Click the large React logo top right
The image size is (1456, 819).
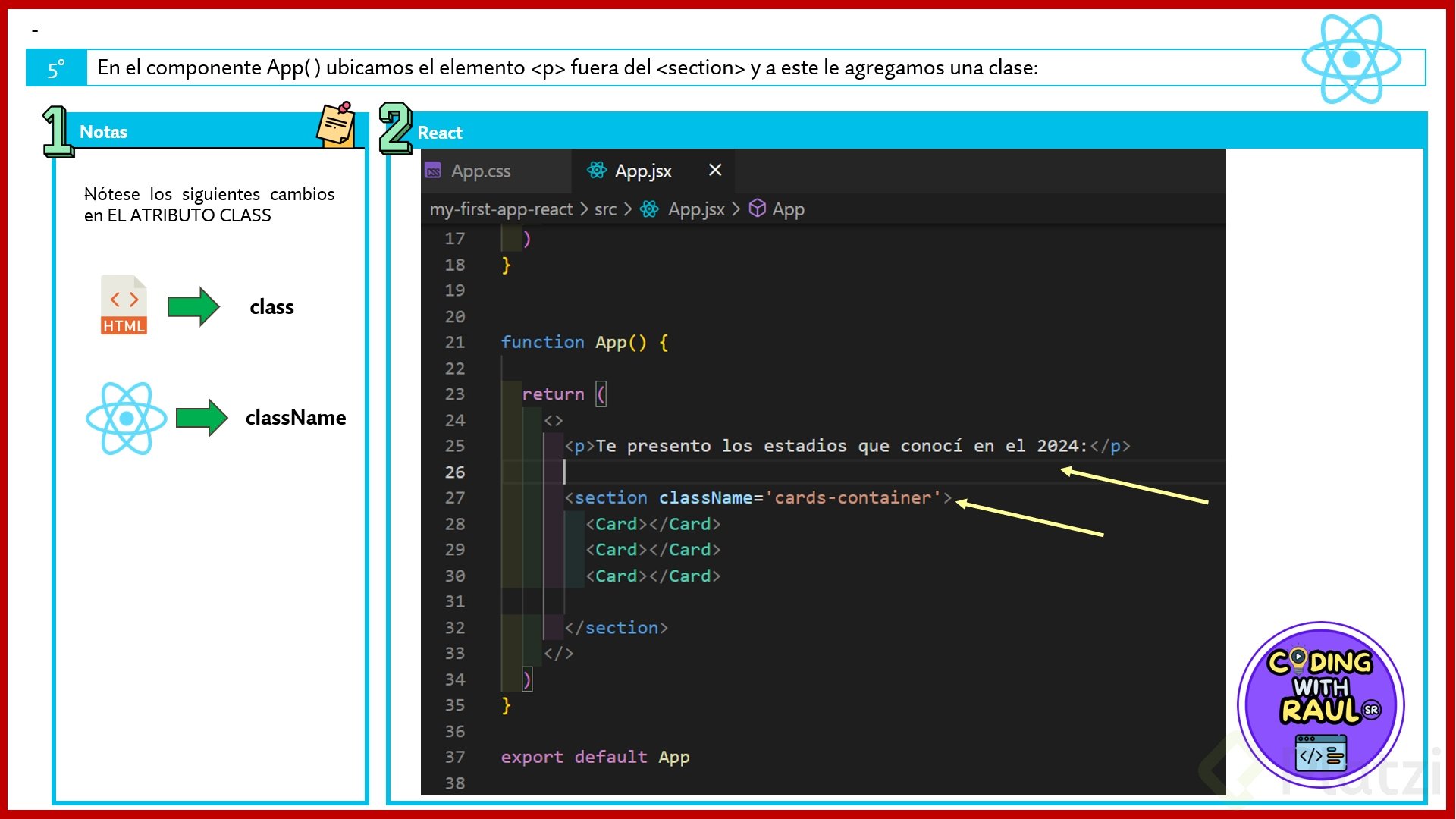1351,59
